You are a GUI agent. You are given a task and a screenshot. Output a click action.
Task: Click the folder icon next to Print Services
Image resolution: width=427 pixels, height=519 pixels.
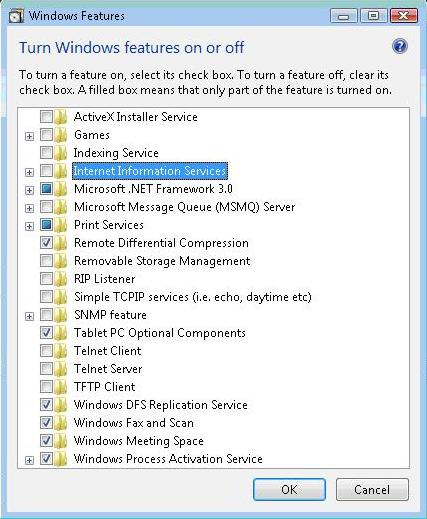(61, 225)
